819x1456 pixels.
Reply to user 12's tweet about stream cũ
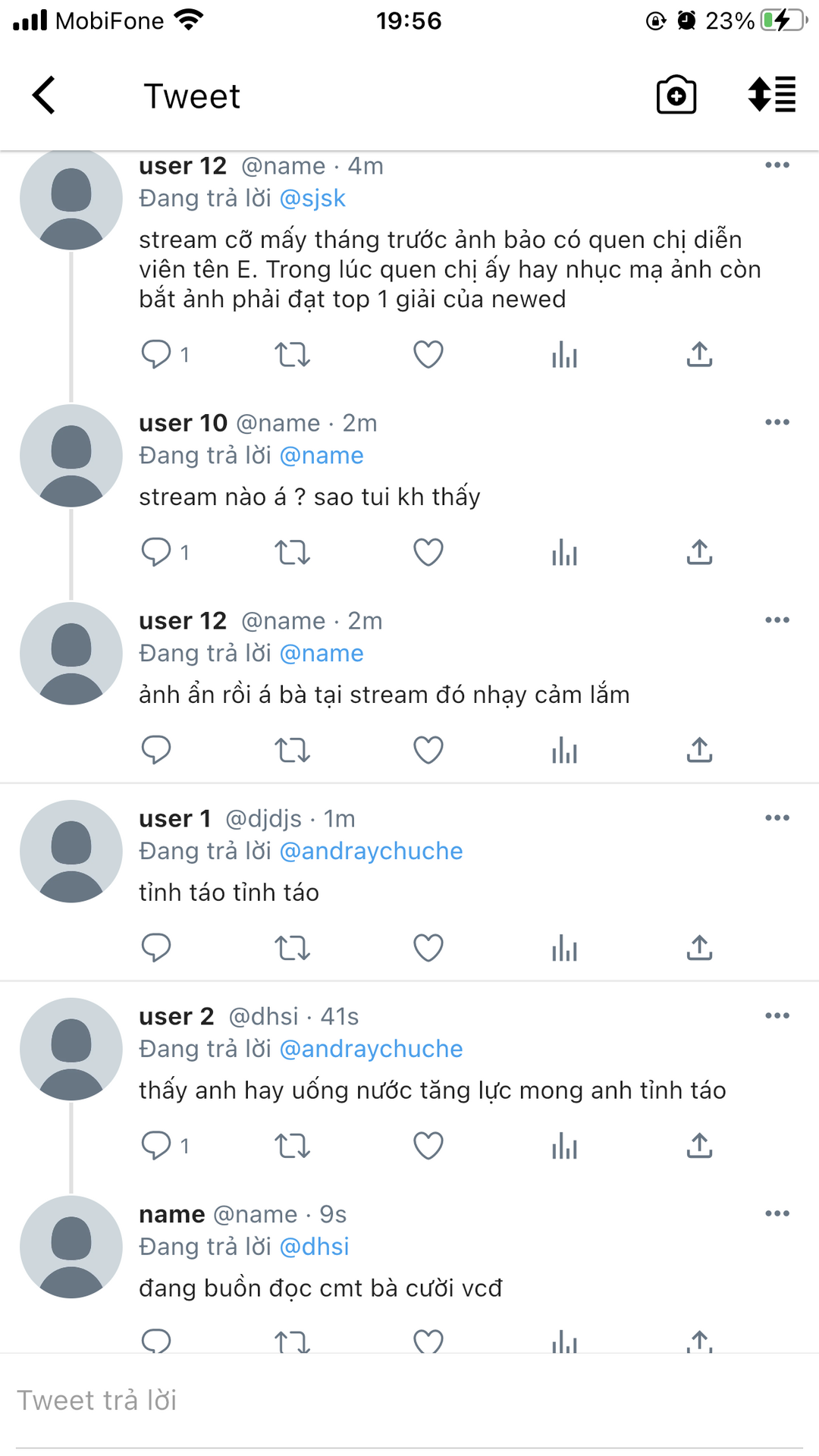click(157, 354)
